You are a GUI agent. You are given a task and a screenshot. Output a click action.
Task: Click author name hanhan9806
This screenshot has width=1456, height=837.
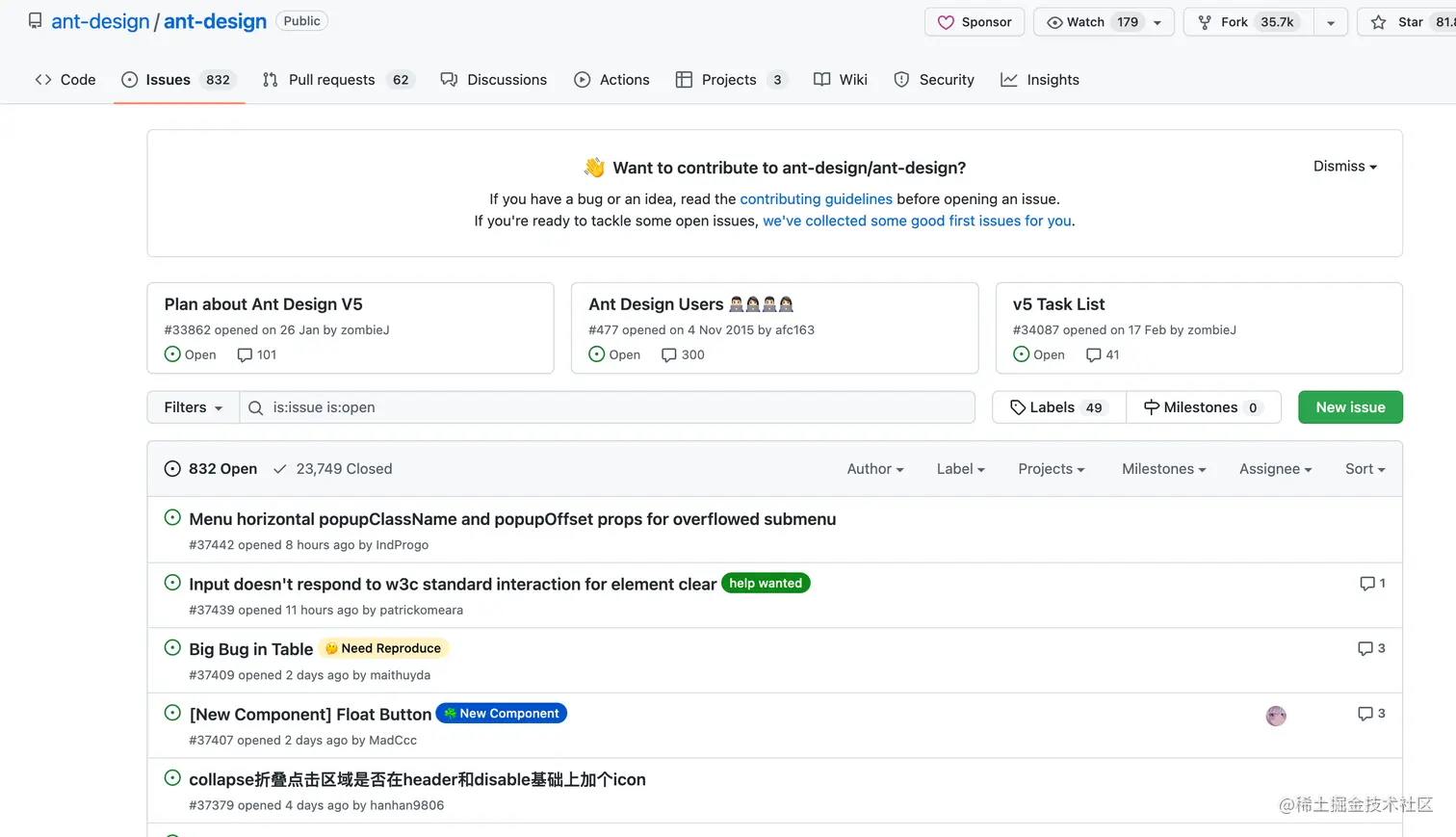click(x=407, y=805)
